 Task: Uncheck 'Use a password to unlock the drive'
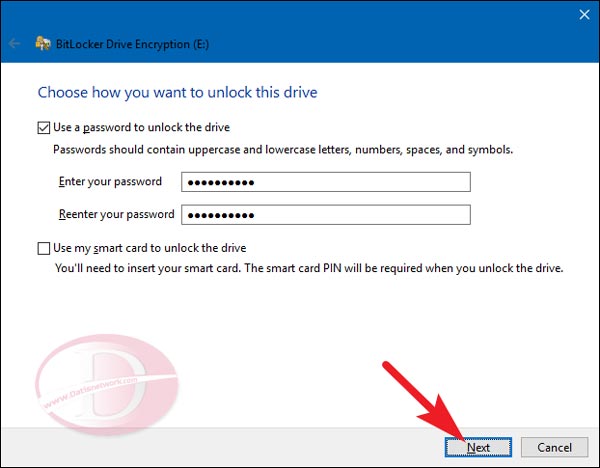[44, 127]
